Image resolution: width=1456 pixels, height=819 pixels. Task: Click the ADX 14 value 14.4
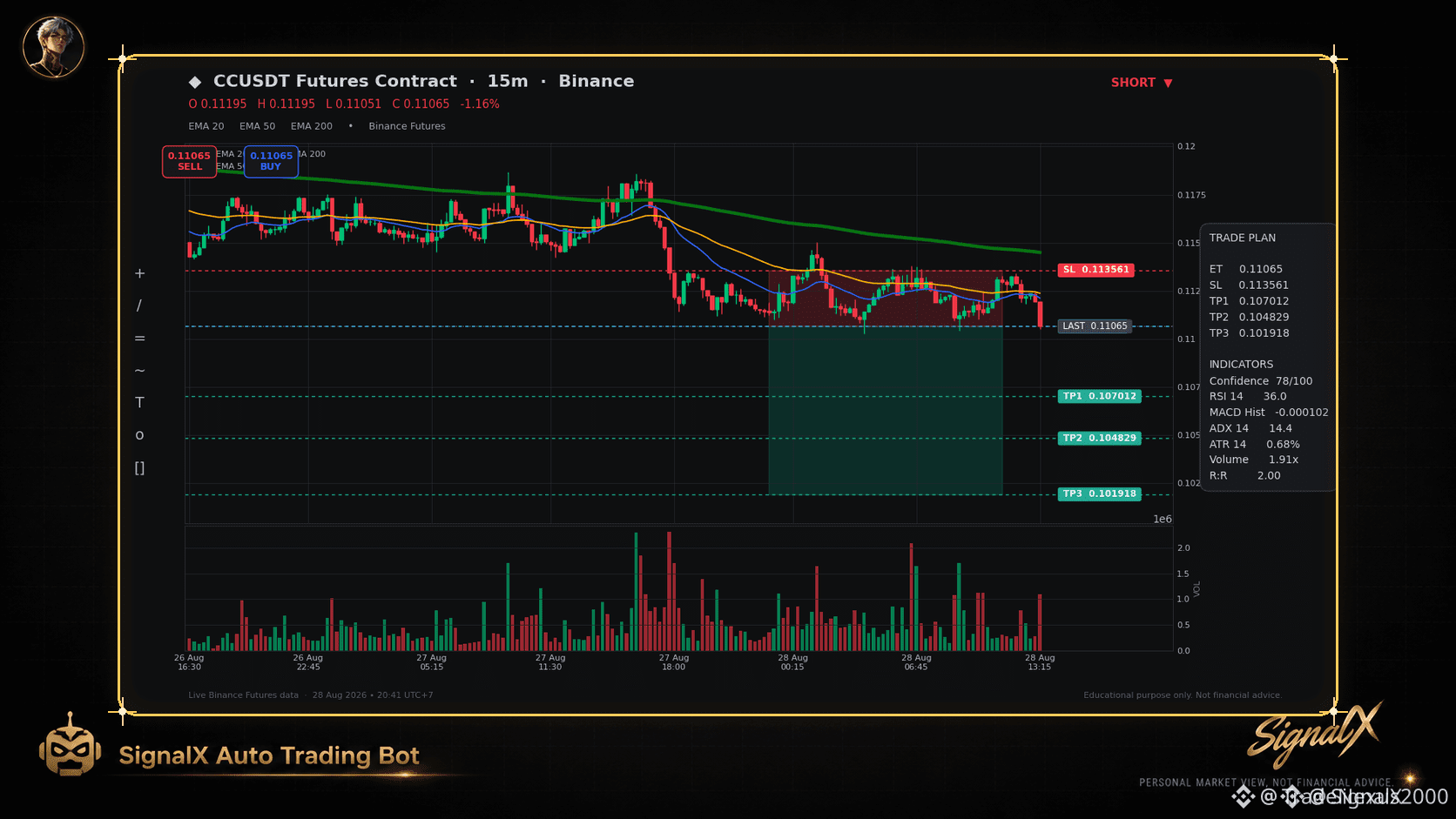click(1280, 428)
